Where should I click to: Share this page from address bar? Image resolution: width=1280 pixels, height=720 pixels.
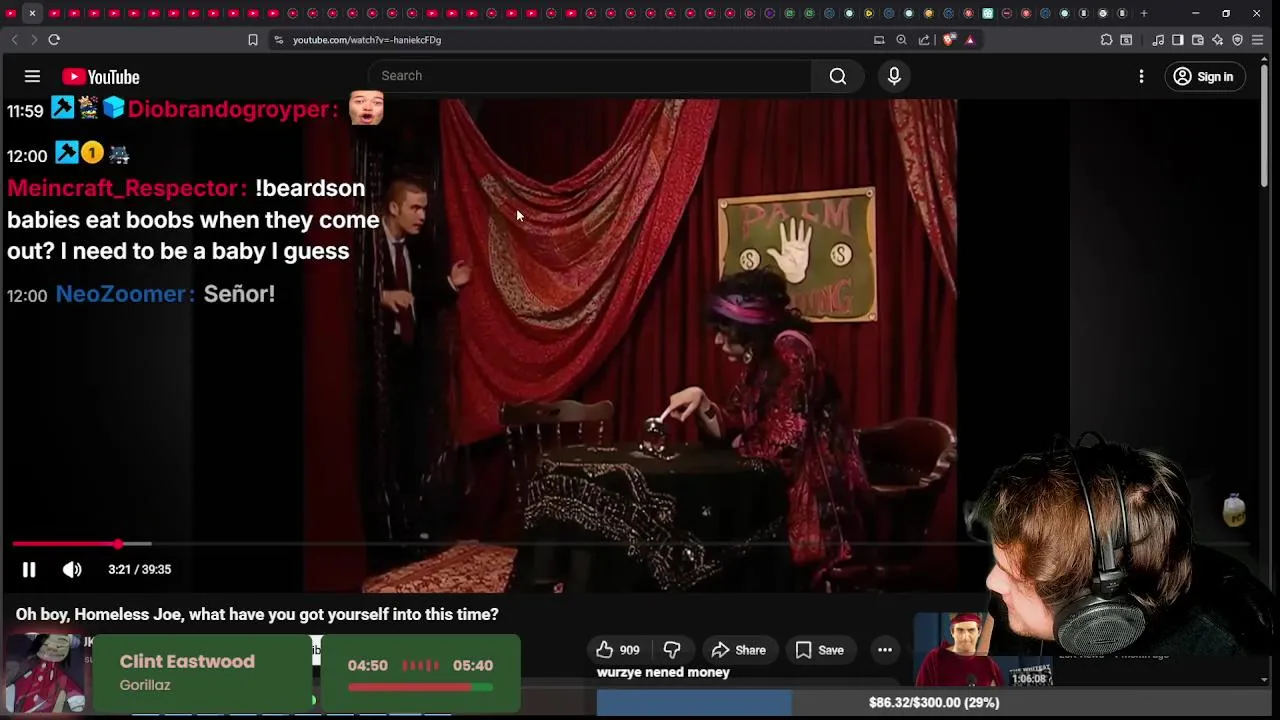tap(924, 40)
